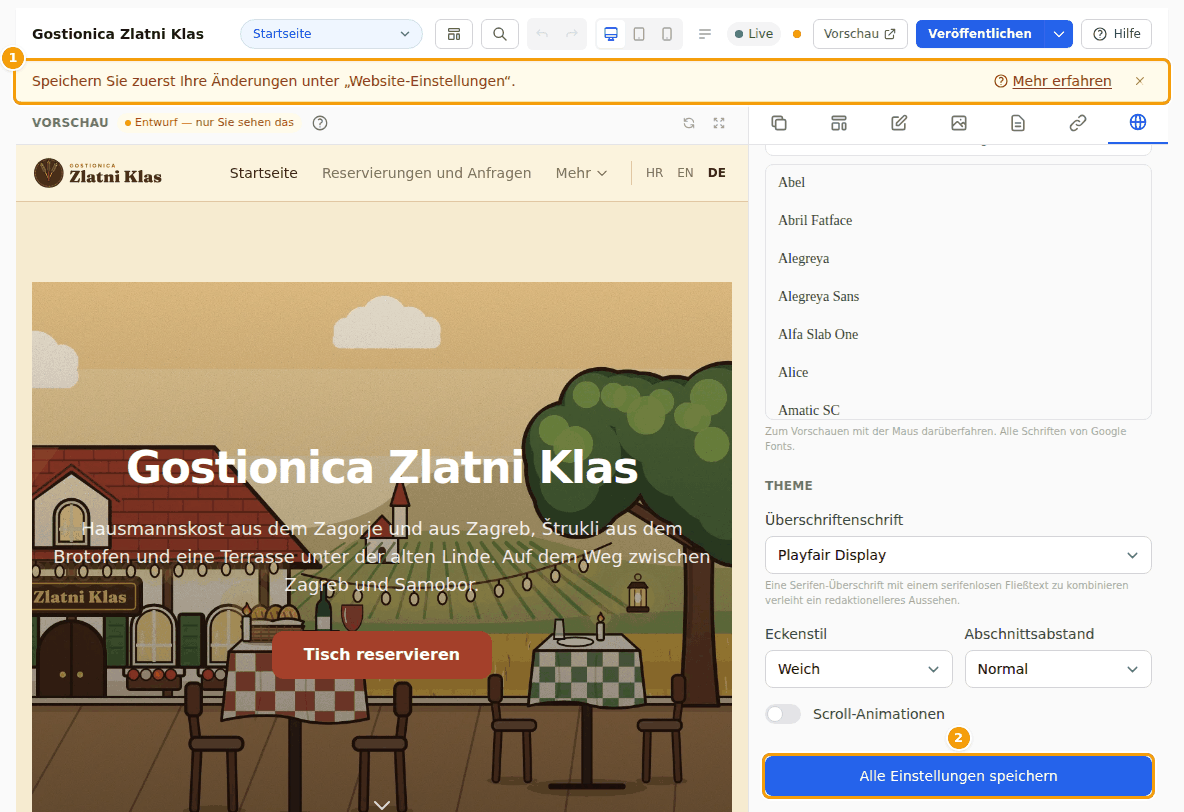
Task: Open the link icon panel tab
Action: (x=1078, y=123)
